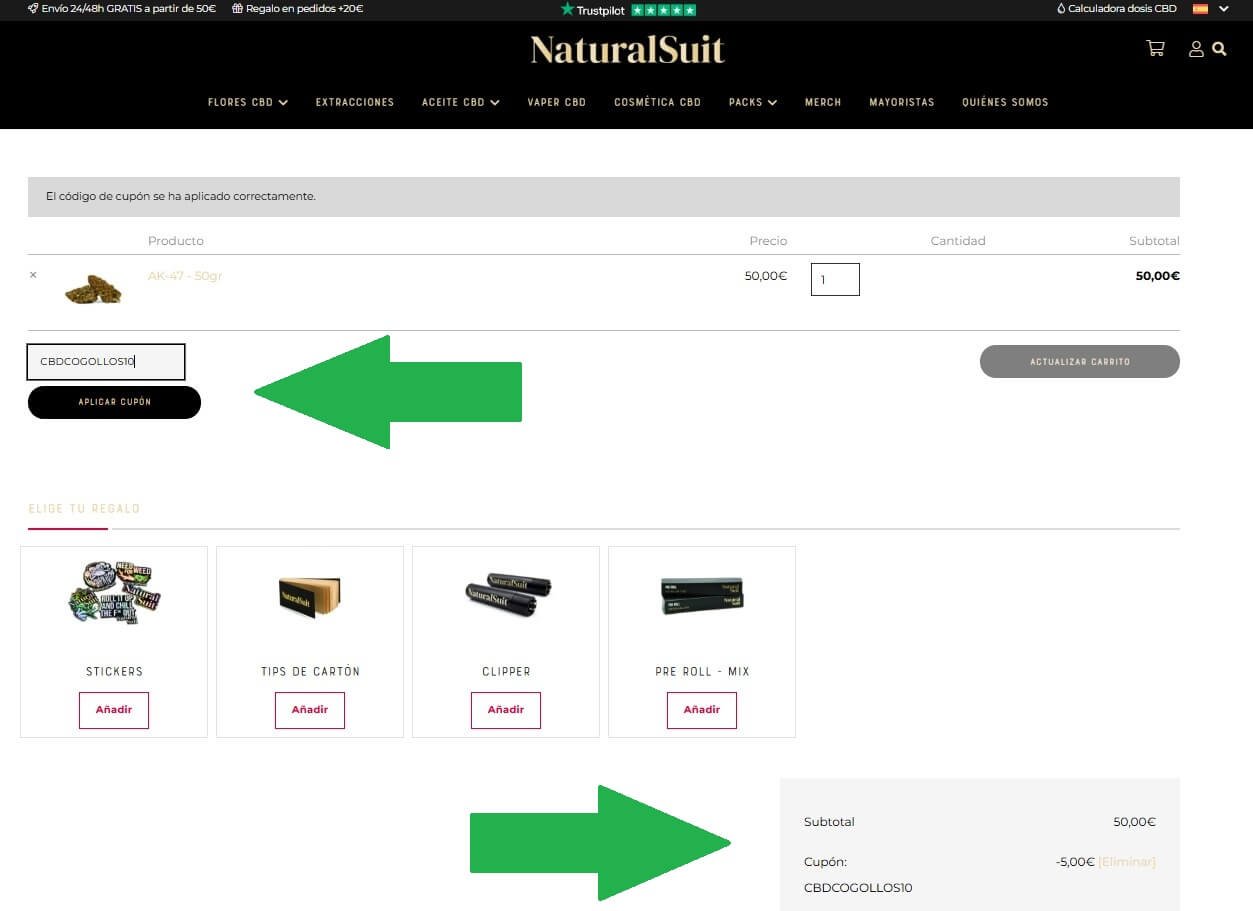Click the CBDCOGOLLOS10 text in totals box
This screenshot has height=911, width=1253.
click(858, 888)
